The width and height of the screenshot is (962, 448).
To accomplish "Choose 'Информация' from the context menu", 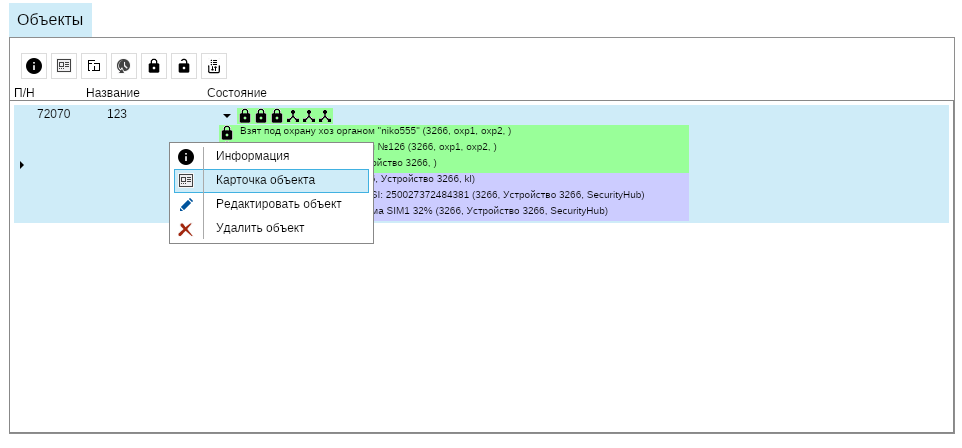I will 271,156.
